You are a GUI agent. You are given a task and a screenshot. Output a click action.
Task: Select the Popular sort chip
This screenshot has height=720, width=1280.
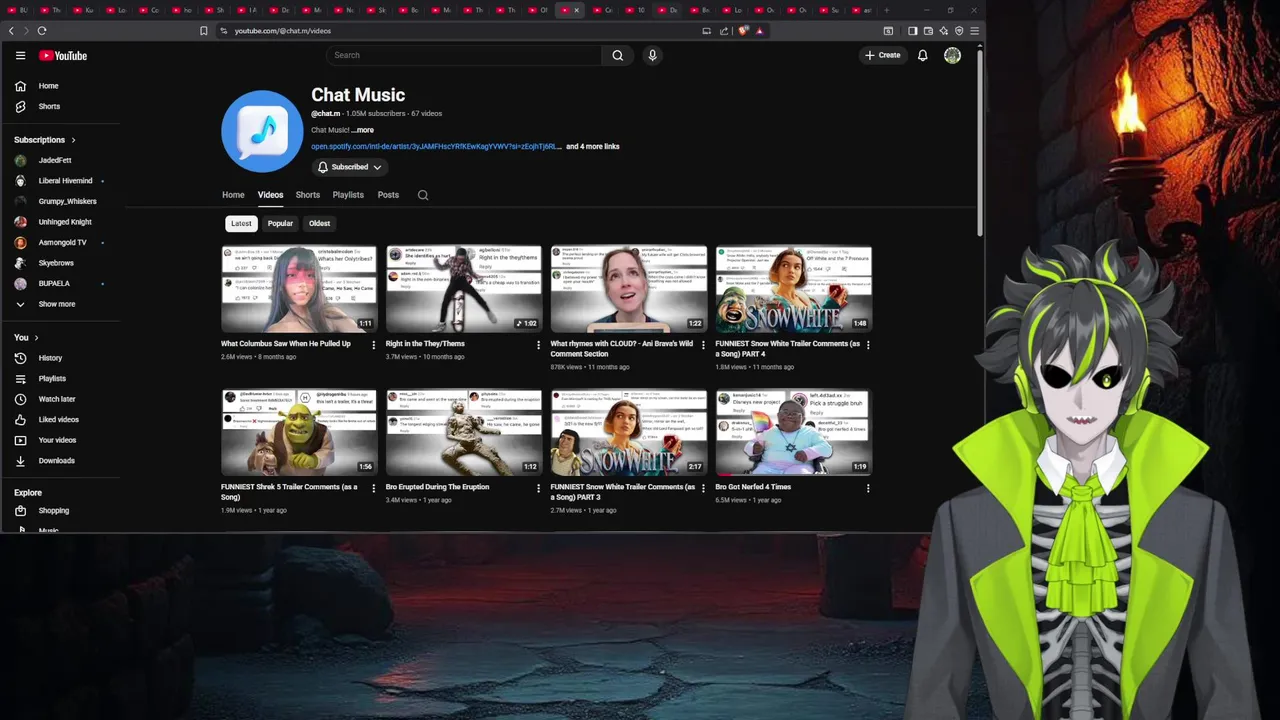(280, 223)
